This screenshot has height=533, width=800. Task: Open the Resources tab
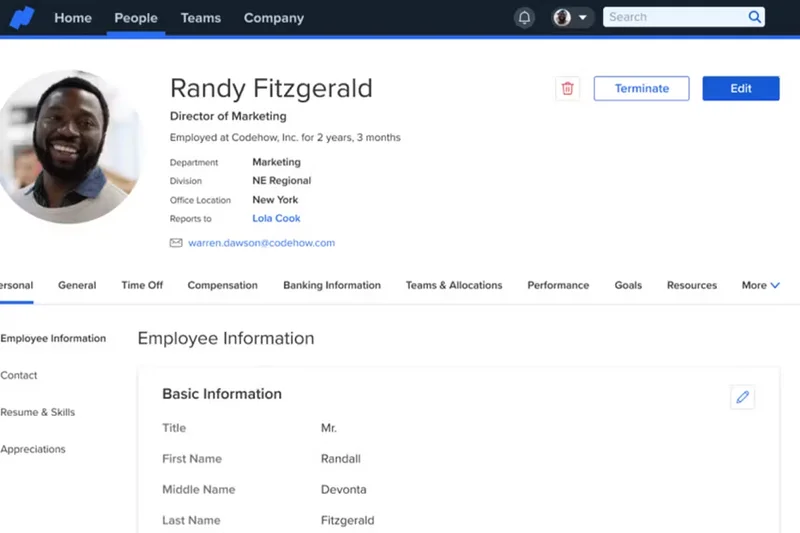(x=692, y=285)
